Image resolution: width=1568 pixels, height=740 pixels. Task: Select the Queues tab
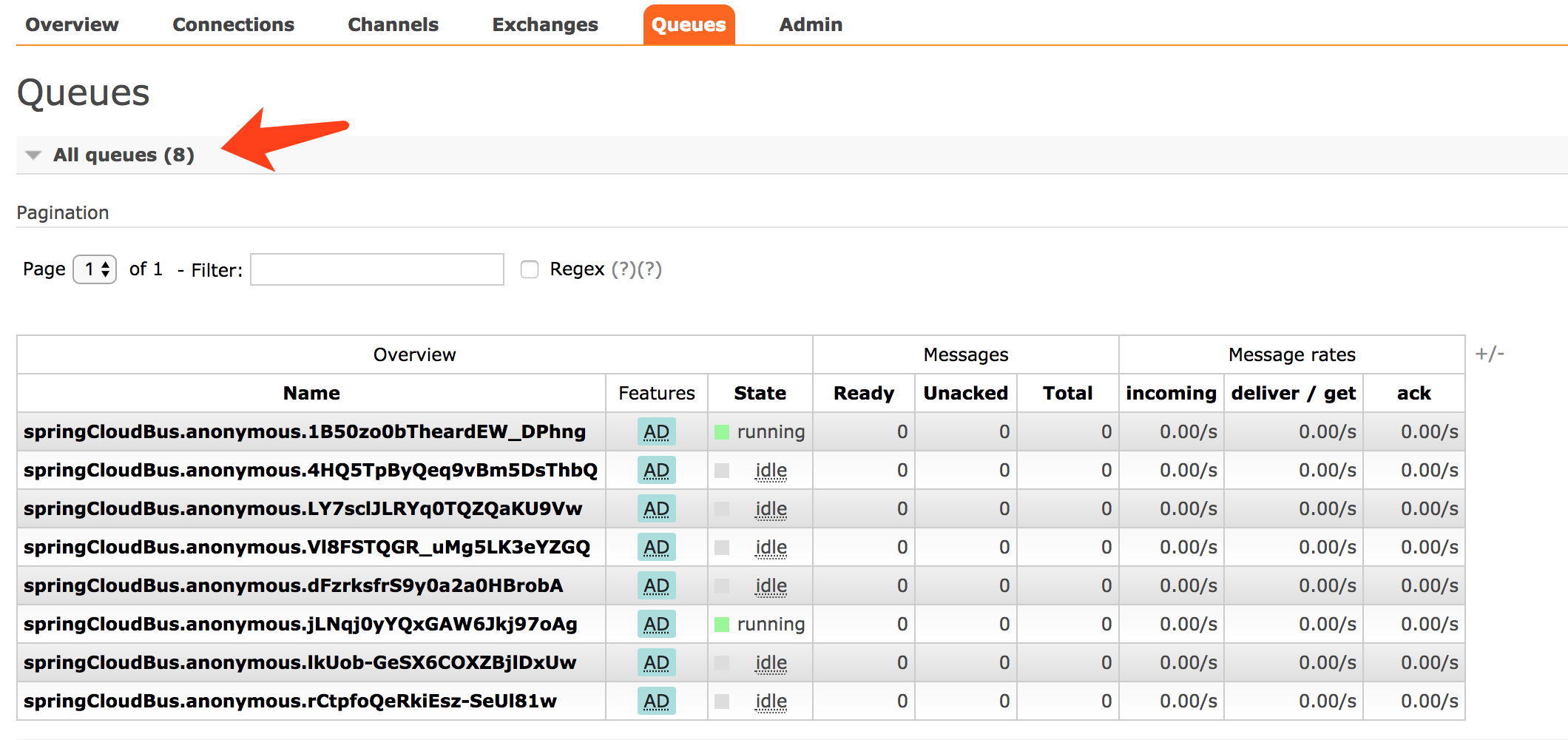[x=689, y=24]
